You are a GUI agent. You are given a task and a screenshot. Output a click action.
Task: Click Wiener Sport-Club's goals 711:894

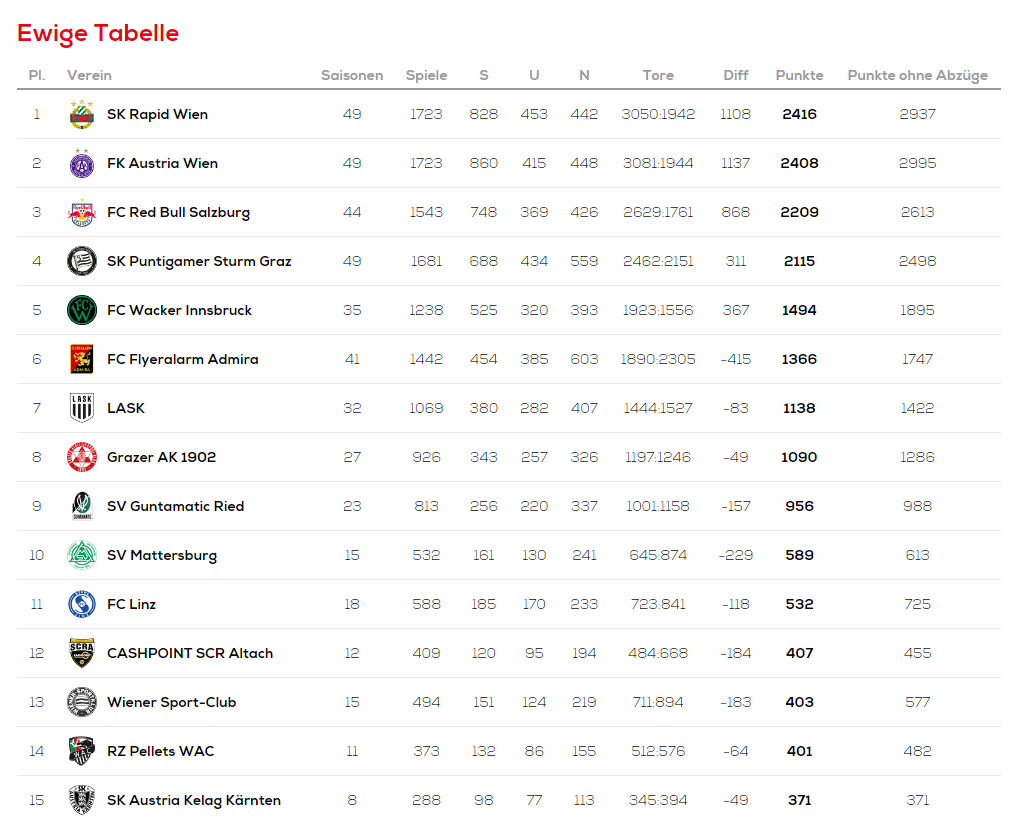[658, 702]
